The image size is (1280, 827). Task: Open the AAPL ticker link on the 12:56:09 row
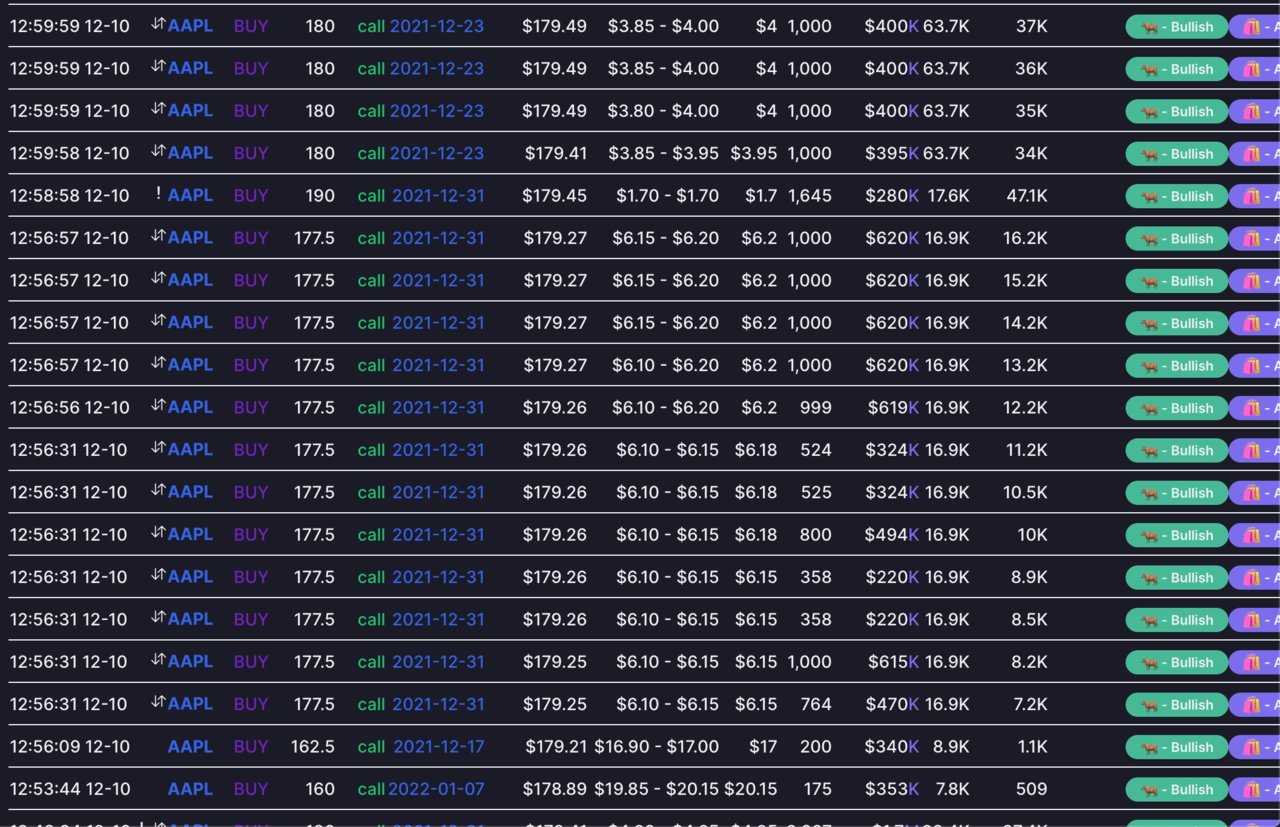pos(190,746)
